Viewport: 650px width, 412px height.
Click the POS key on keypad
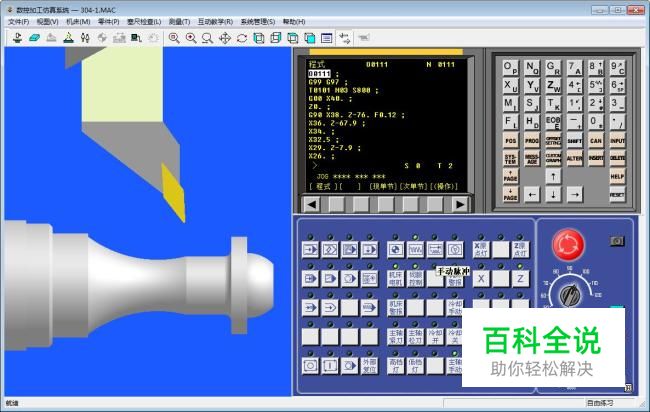[510, 141]
